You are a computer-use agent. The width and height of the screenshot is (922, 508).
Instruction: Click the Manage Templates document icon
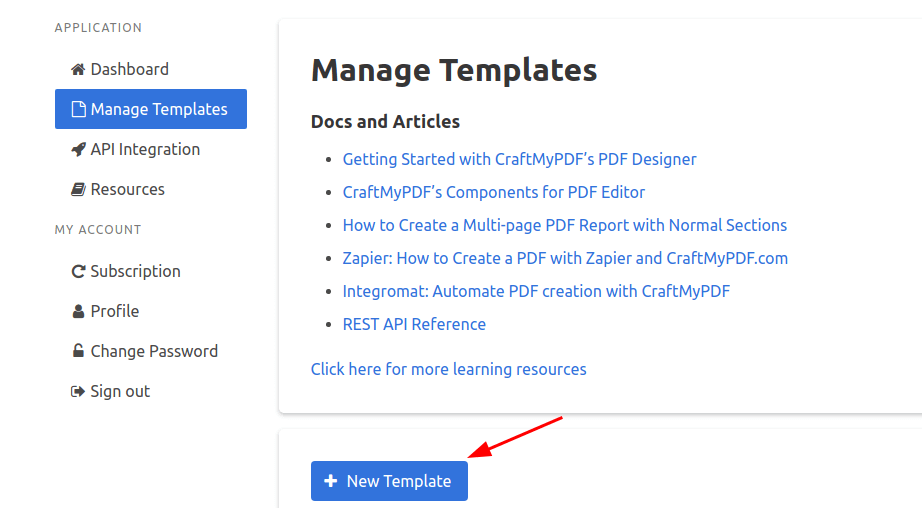point(78,109)
